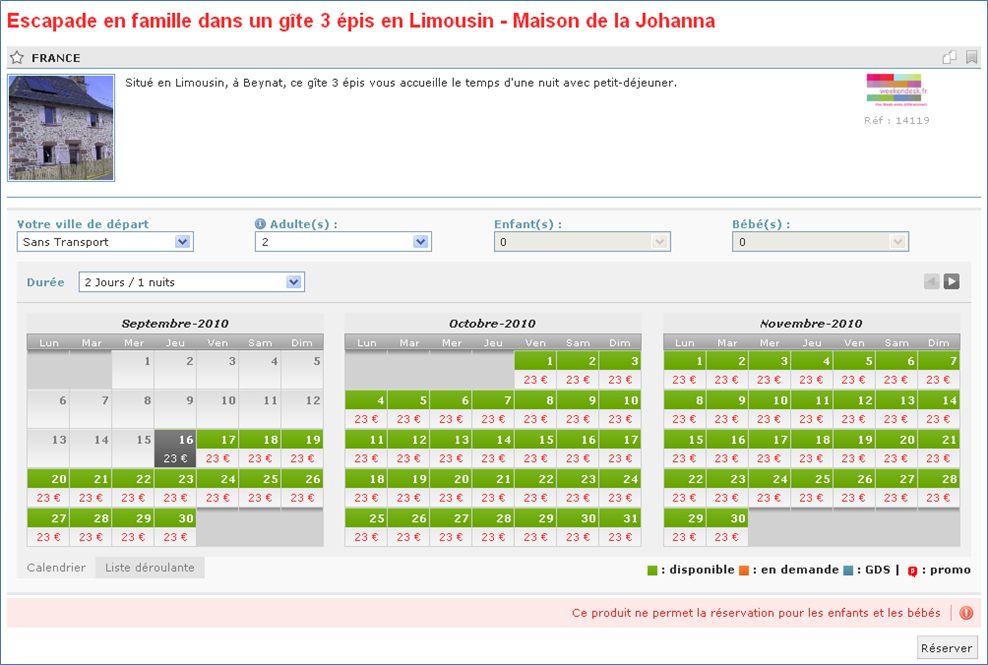This screenshot has height=665, width=988.
Task: Go to next months with right arrow
Action: (x=952, y=282)
